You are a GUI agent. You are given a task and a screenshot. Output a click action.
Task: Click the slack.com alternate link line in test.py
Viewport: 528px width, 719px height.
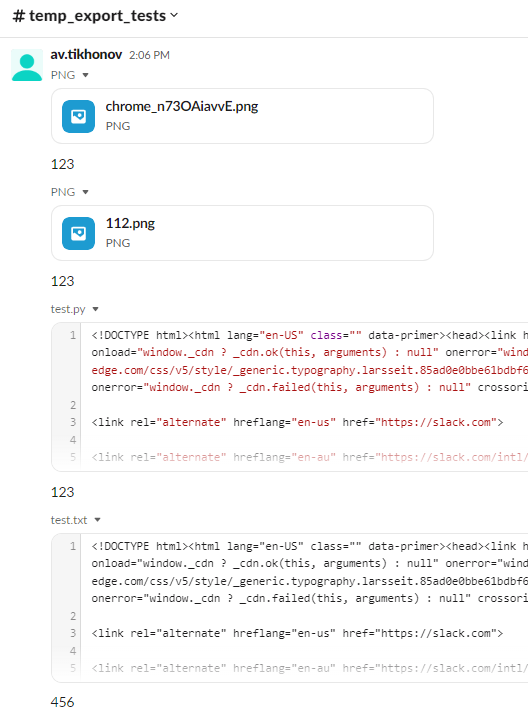click(297, 422)
